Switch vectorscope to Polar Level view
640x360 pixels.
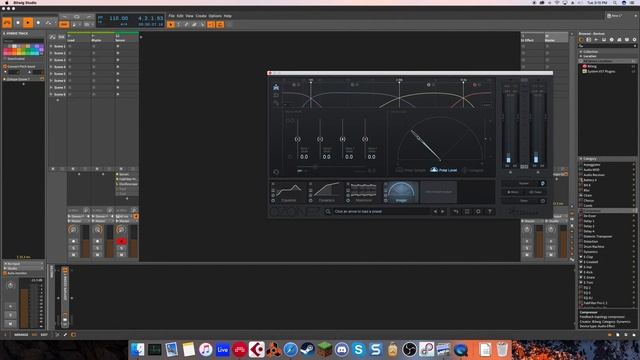pos(444,170)
